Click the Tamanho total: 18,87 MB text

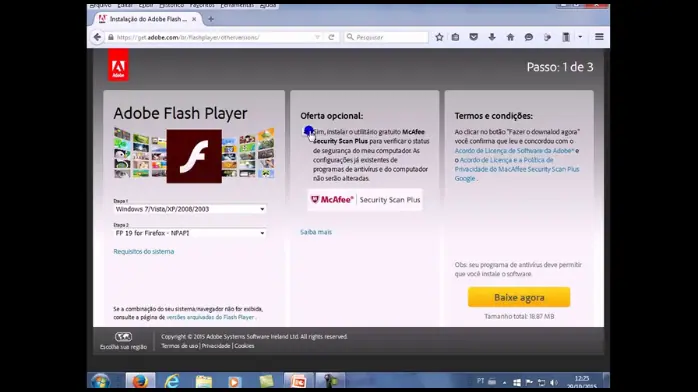519,316
